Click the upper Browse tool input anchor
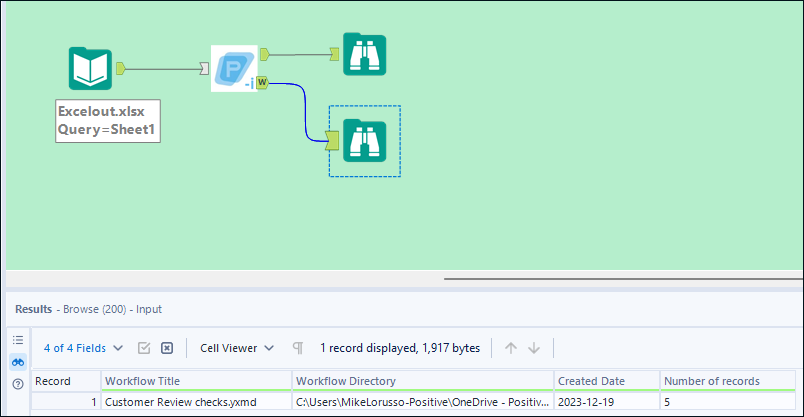The height and width of the screenshot is (417, 804). [334, 54]
